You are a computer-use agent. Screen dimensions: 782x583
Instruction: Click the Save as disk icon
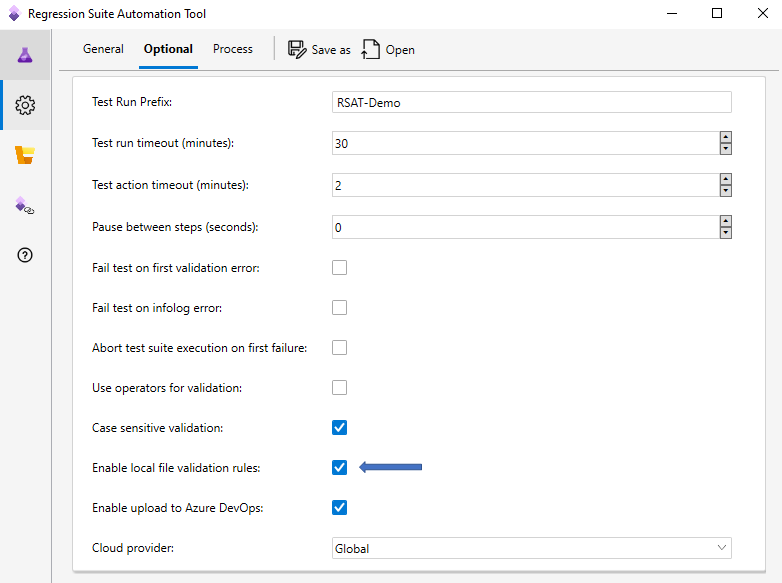pyautogui.click(x=297, y=49)
